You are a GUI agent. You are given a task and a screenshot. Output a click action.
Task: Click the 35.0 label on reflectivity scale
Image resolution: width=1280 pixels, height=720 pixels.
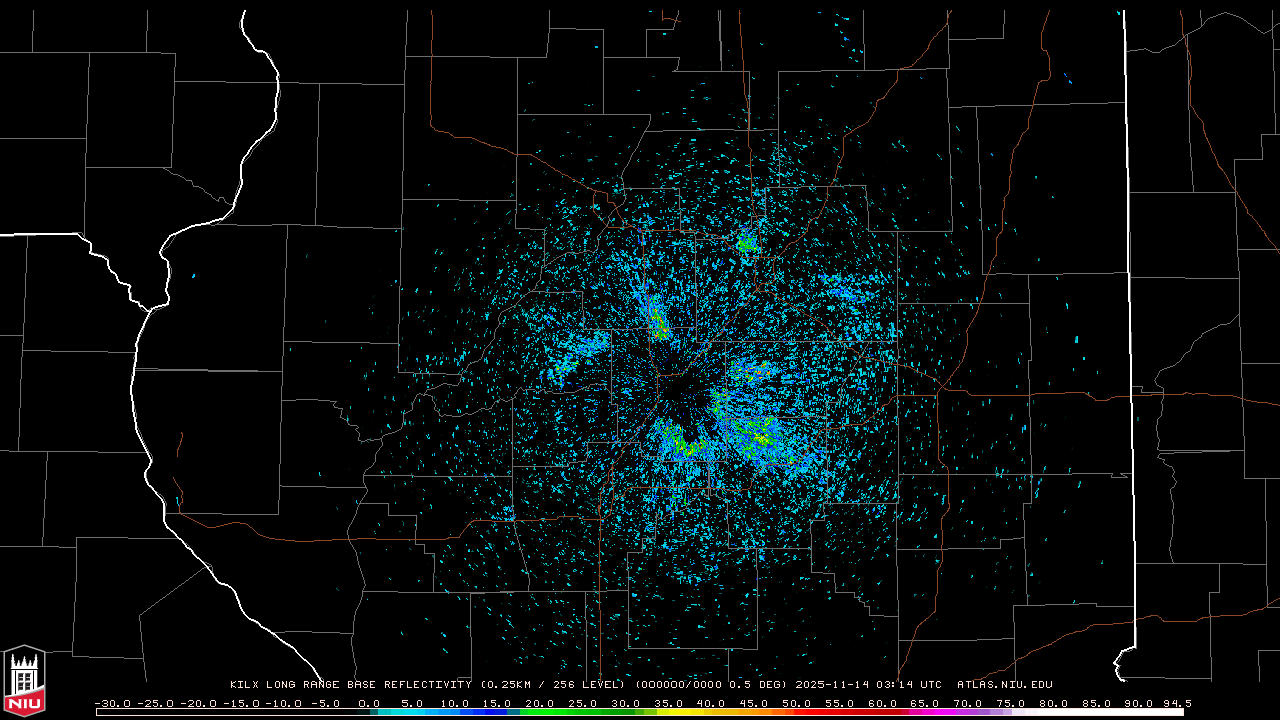pos(668,703)
